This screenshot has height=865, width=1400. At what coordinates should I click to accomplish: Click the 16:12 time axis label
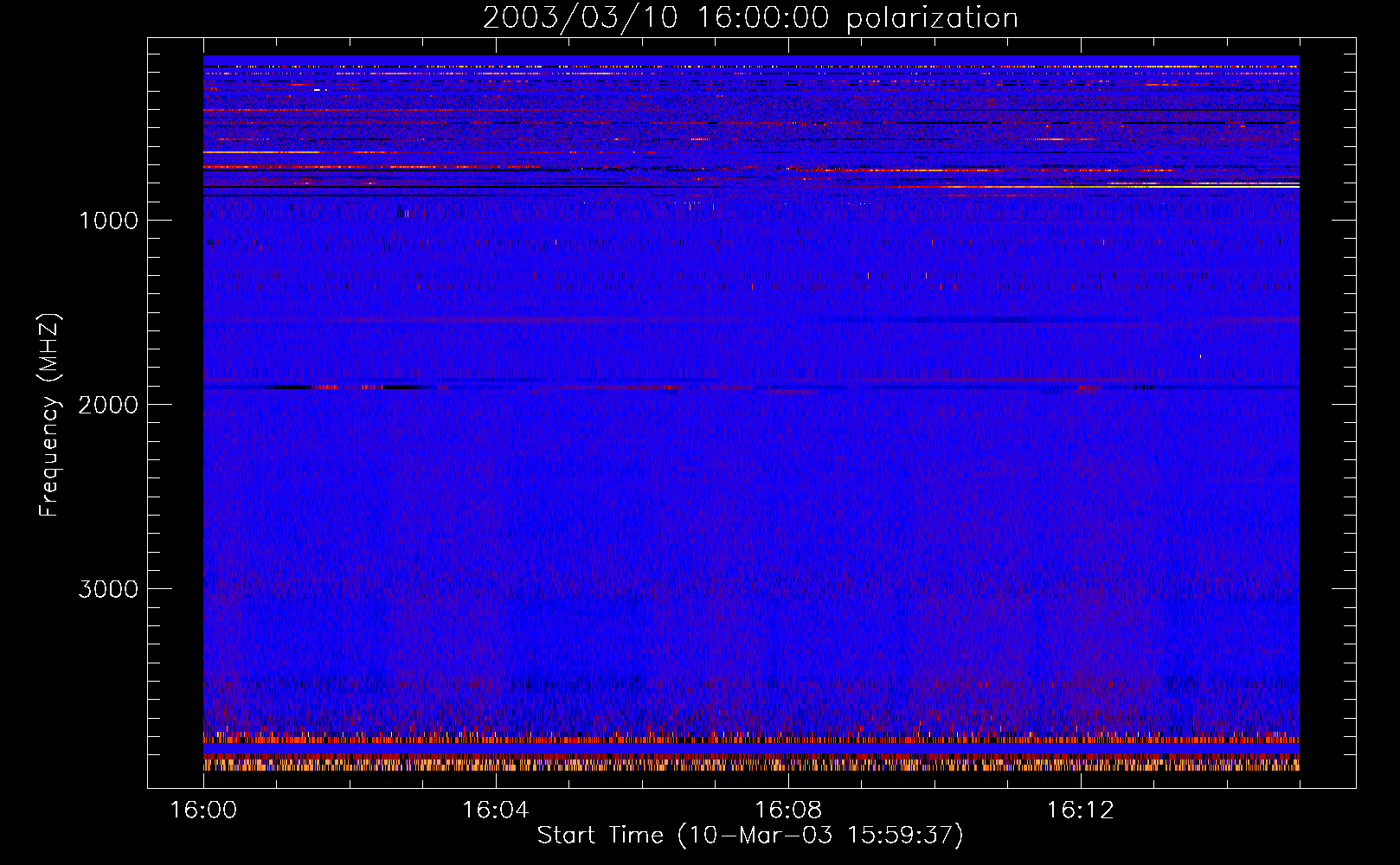click(1080, 811)
